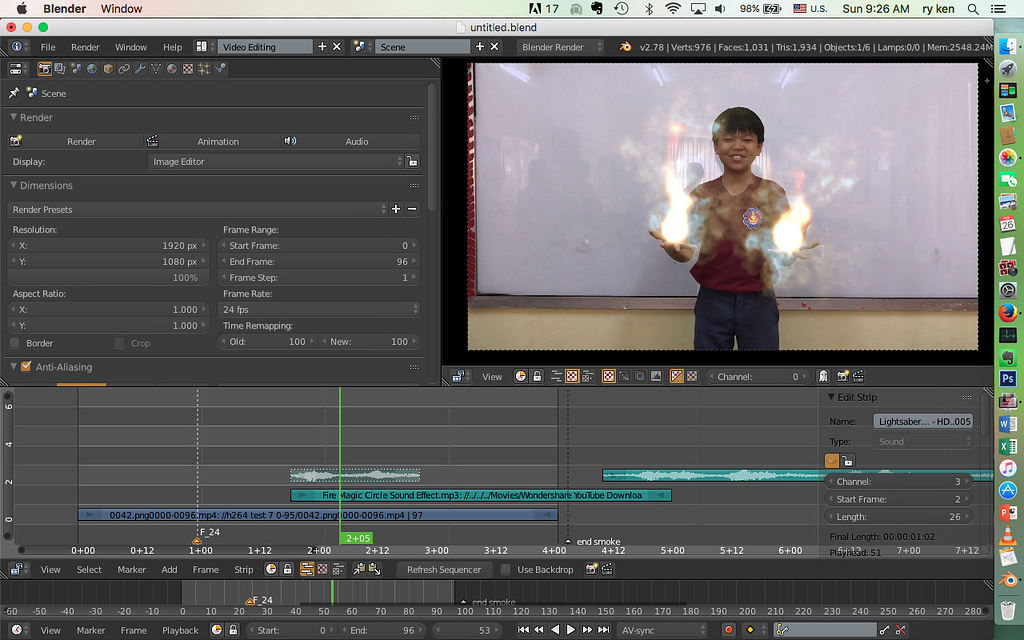This screenshot has width=1024, height=640.
Task: Click the Audio mixdown button
Action: [351, 141]
